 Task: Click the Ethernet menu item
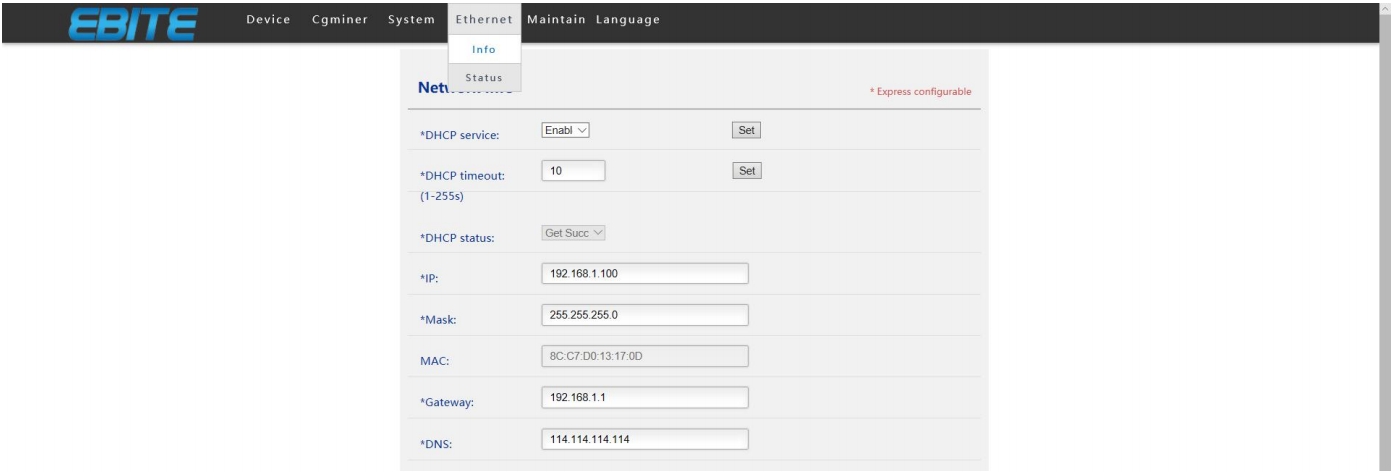(484, 21)
